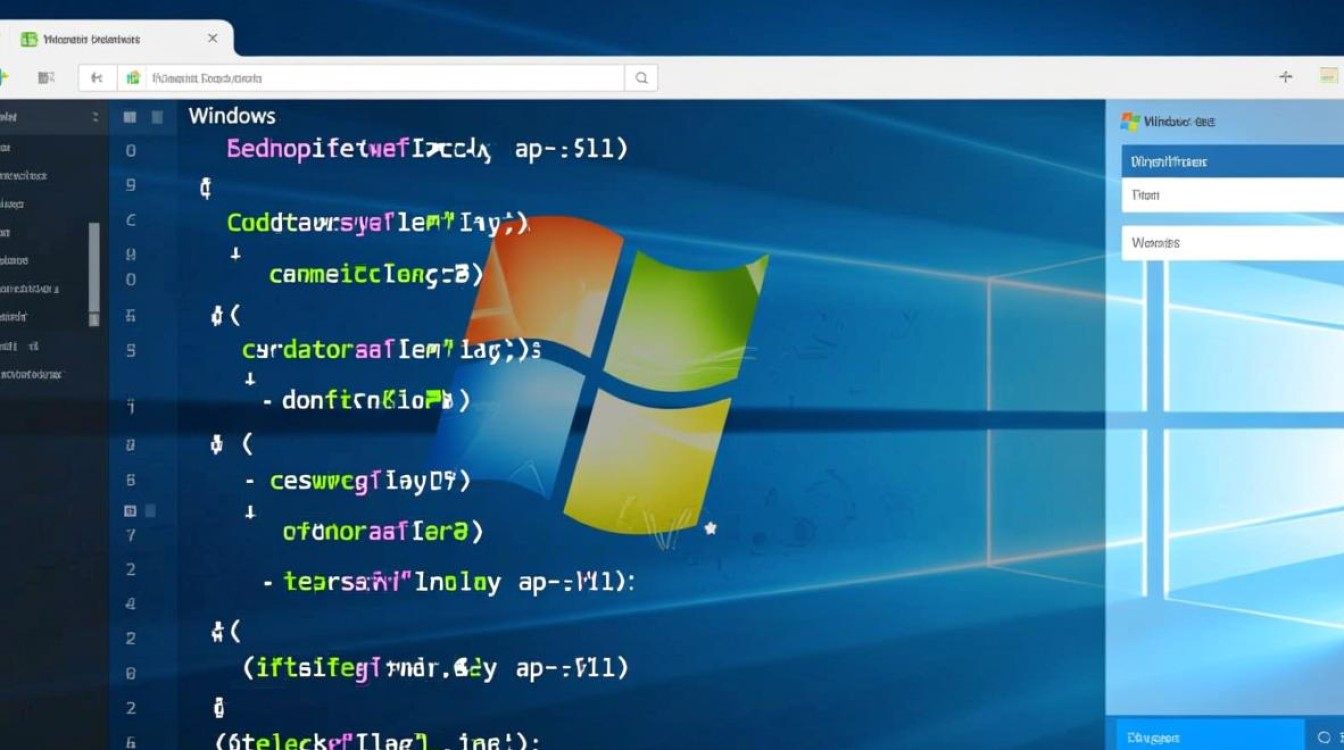Click the plus icon at toolbar right

point(1286,77)
